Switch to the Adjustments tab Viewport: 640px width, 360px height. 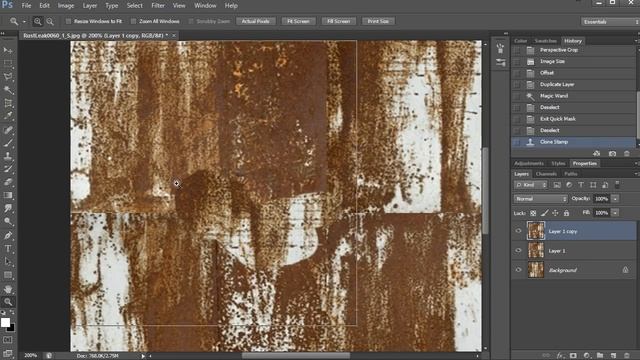click(529, 163)
